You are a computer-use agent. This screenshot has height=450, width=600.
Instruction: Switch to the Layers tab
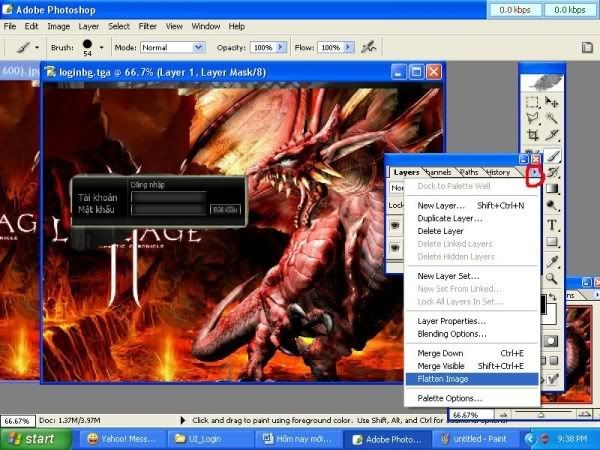[x=406, y=173]
